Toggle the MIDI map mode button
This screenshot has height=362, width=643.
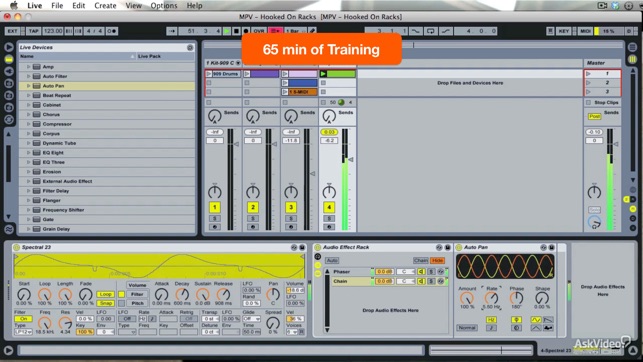(x=586, y=31)
